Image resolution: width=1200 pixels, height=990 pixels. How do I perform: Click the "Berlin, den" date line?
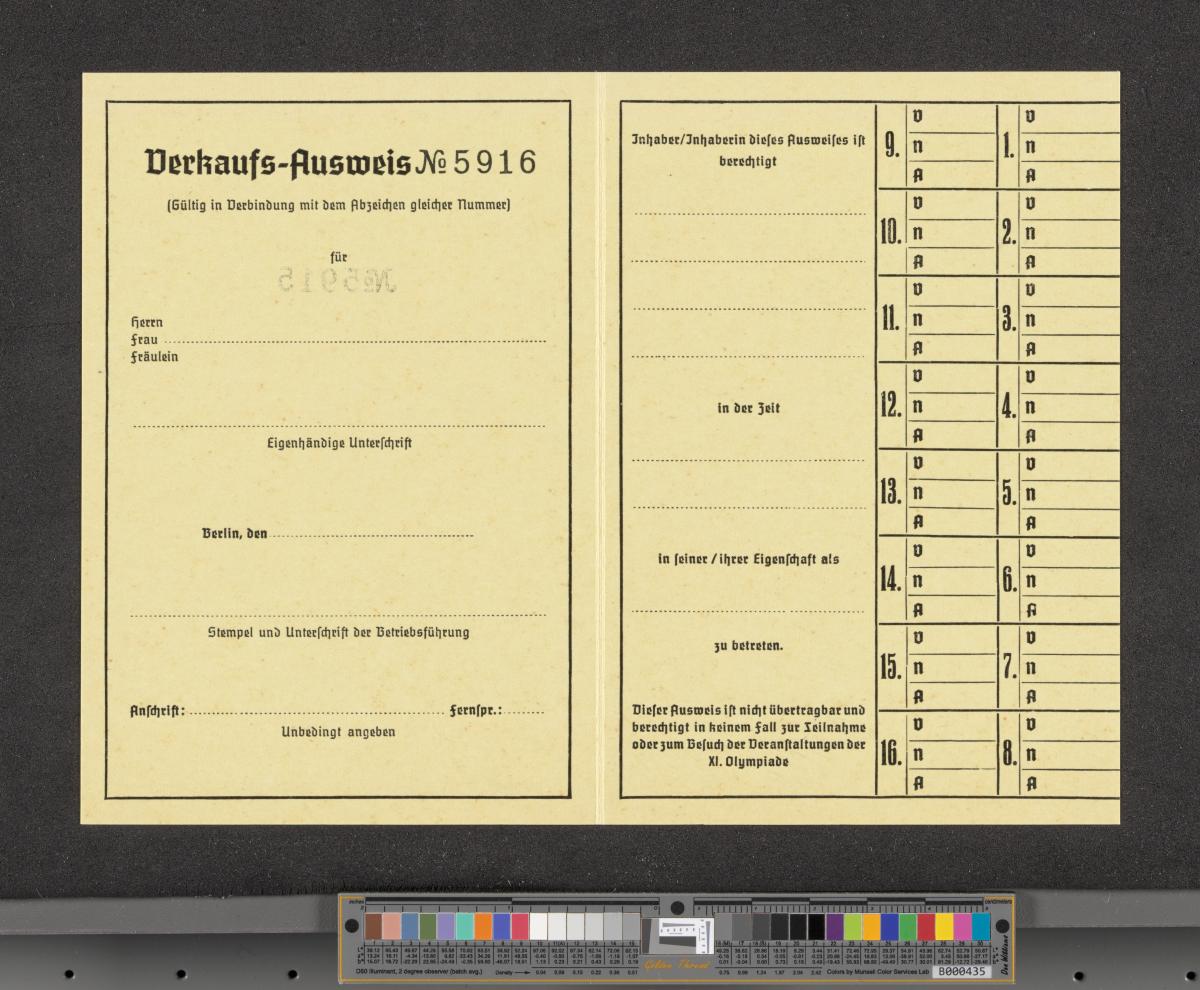371,535
